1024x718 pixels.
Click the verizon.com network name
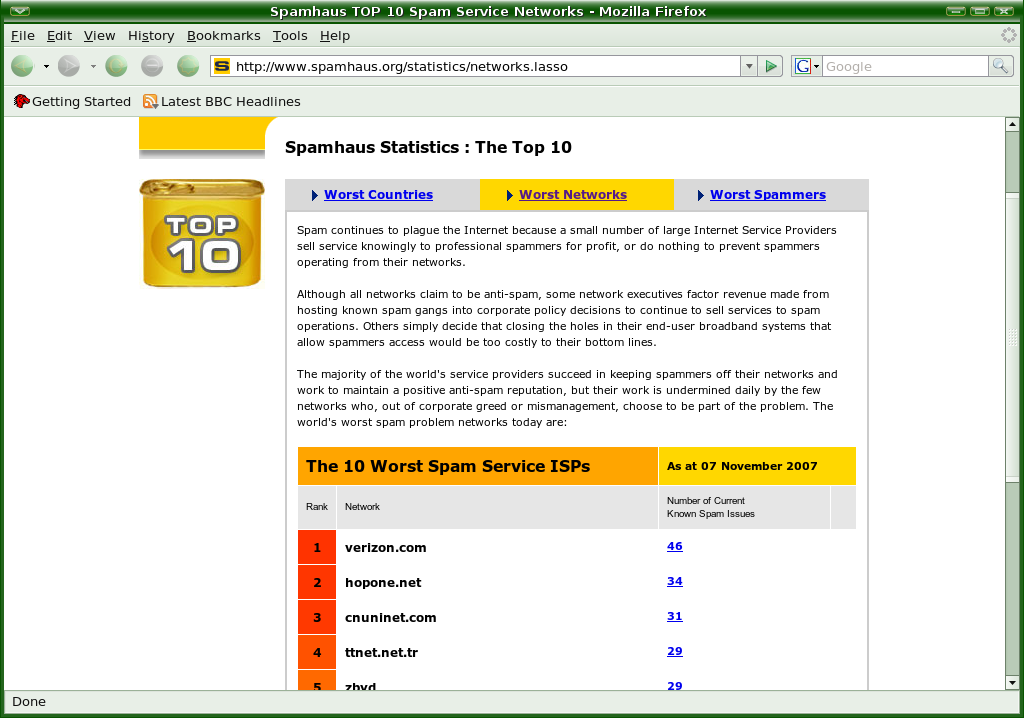[385, 547]
